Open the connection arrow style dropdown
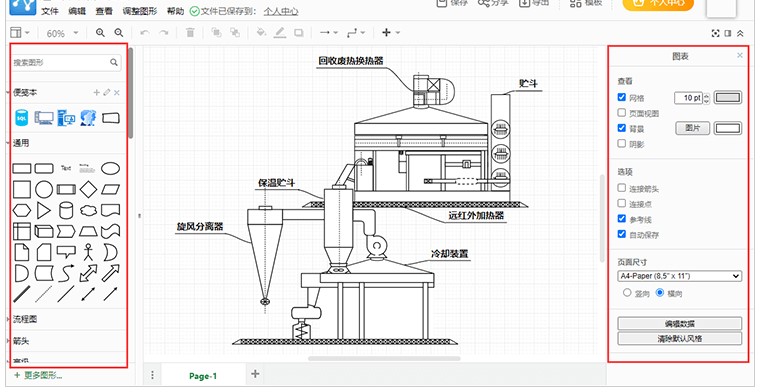The image size is (764, 392). coord(328,33)
